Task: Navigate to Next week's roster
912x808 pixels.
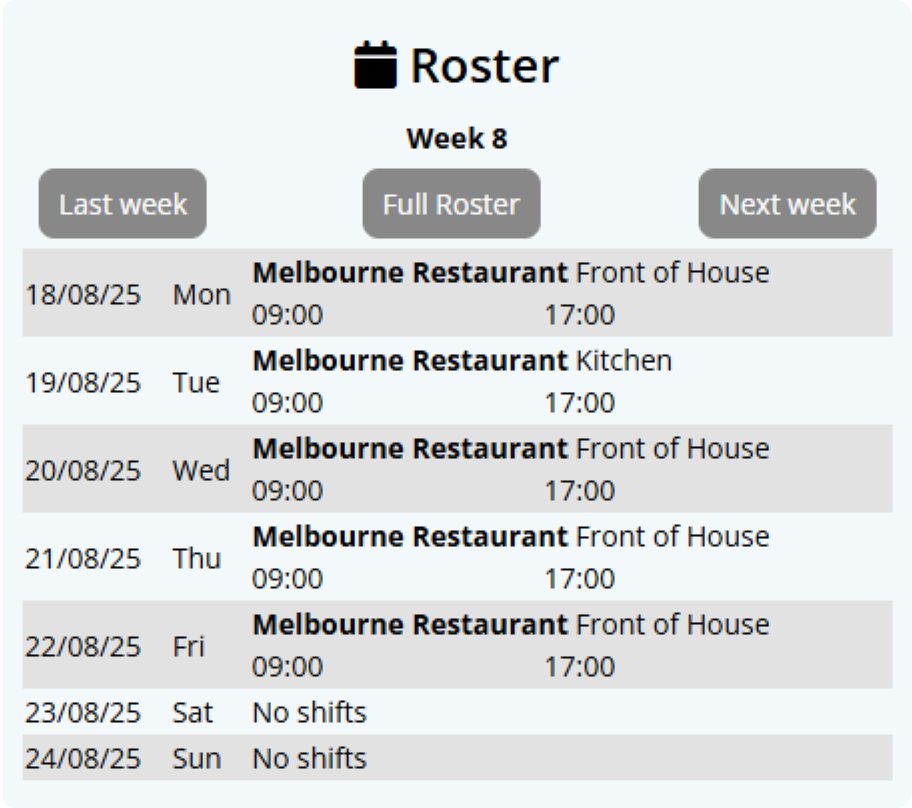Action: 788,204
